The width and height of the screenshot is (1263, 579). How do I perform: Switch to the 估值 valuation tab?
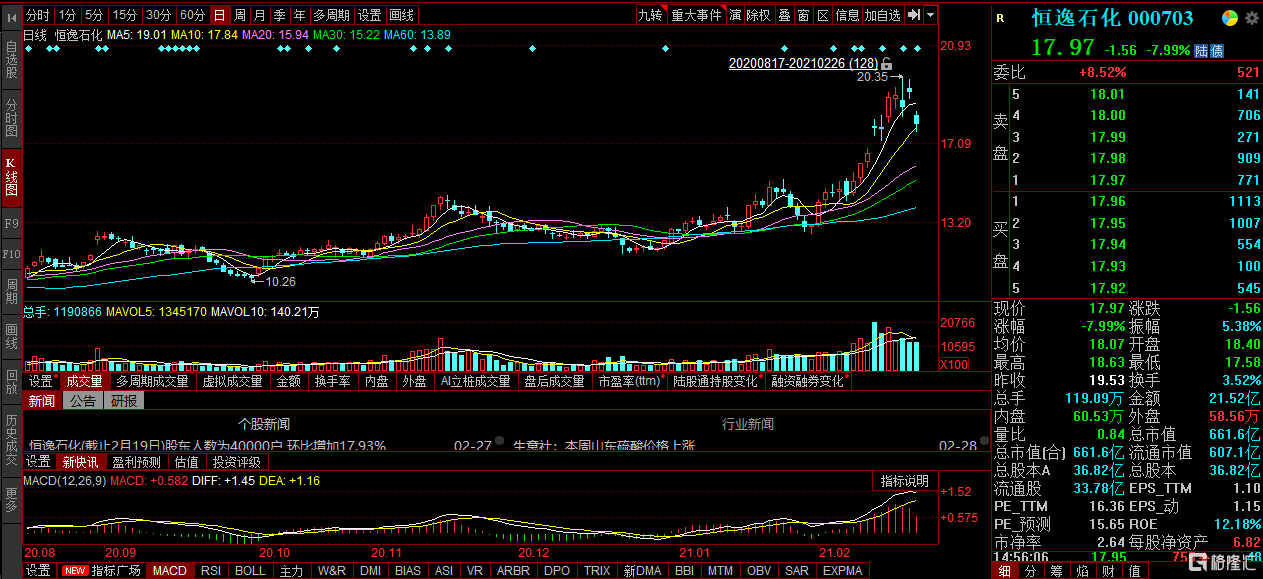click(x=187, y=462)
